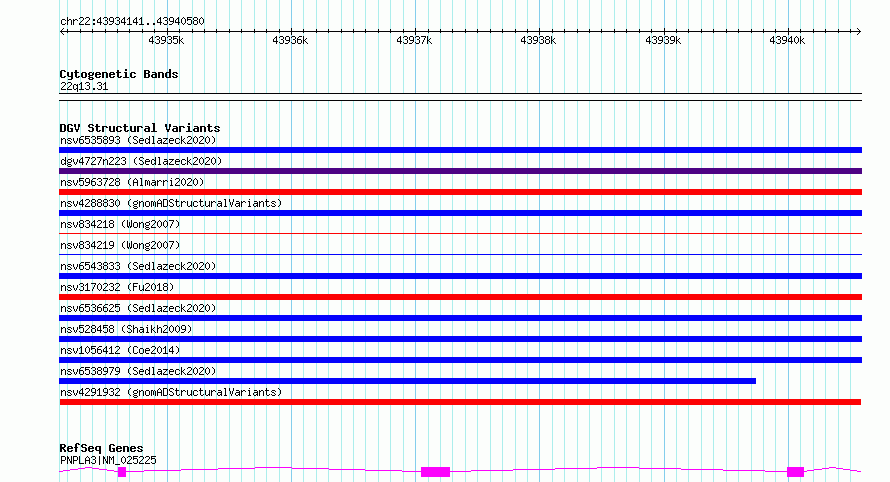890x482 pixels.
Task: Select the nsv6535893 (Sedlazeck2020) label
Action: (138, 140)
